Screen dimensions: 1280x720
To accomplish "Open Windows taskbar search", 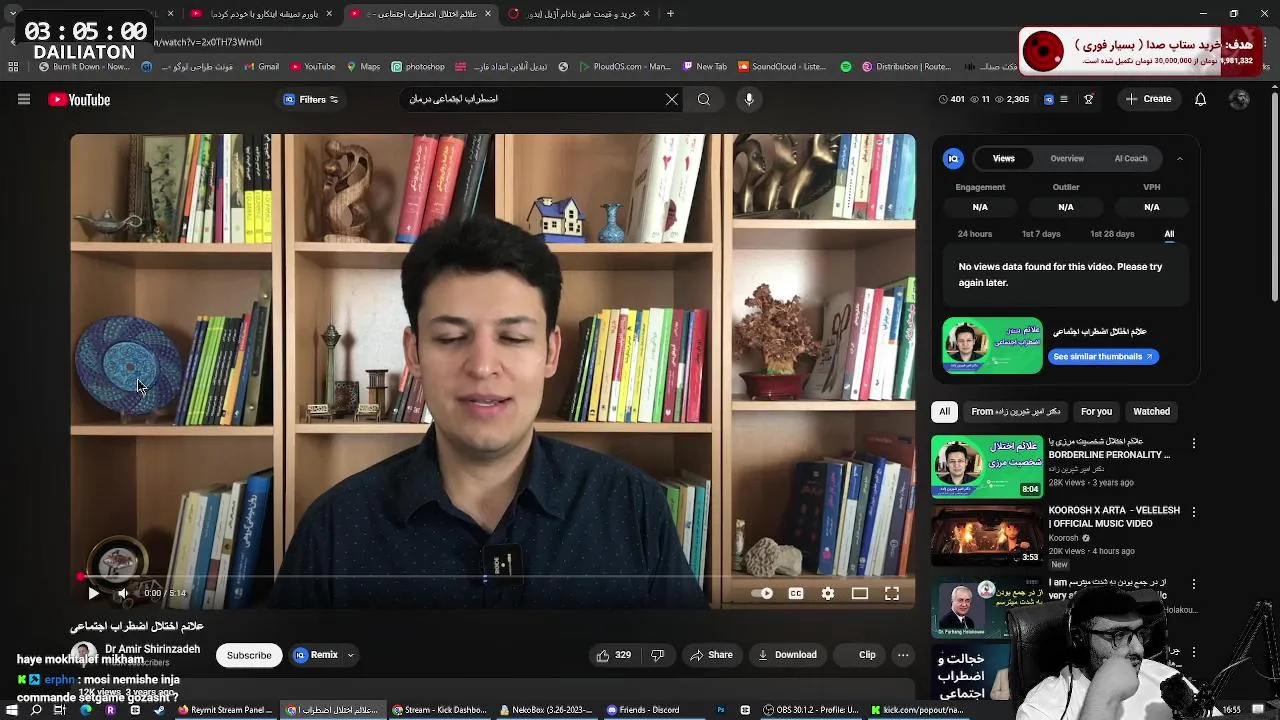I will [x=36, y=710].
